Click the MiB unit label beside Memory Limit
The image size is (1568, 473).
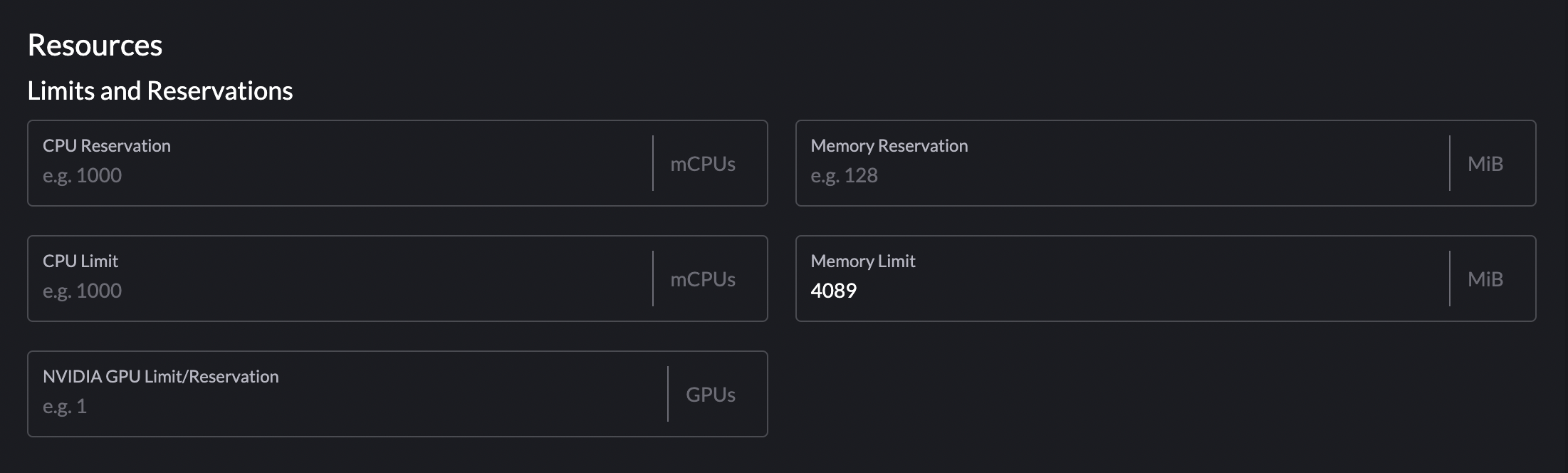pyautogui.click(x=1485, y=279)
